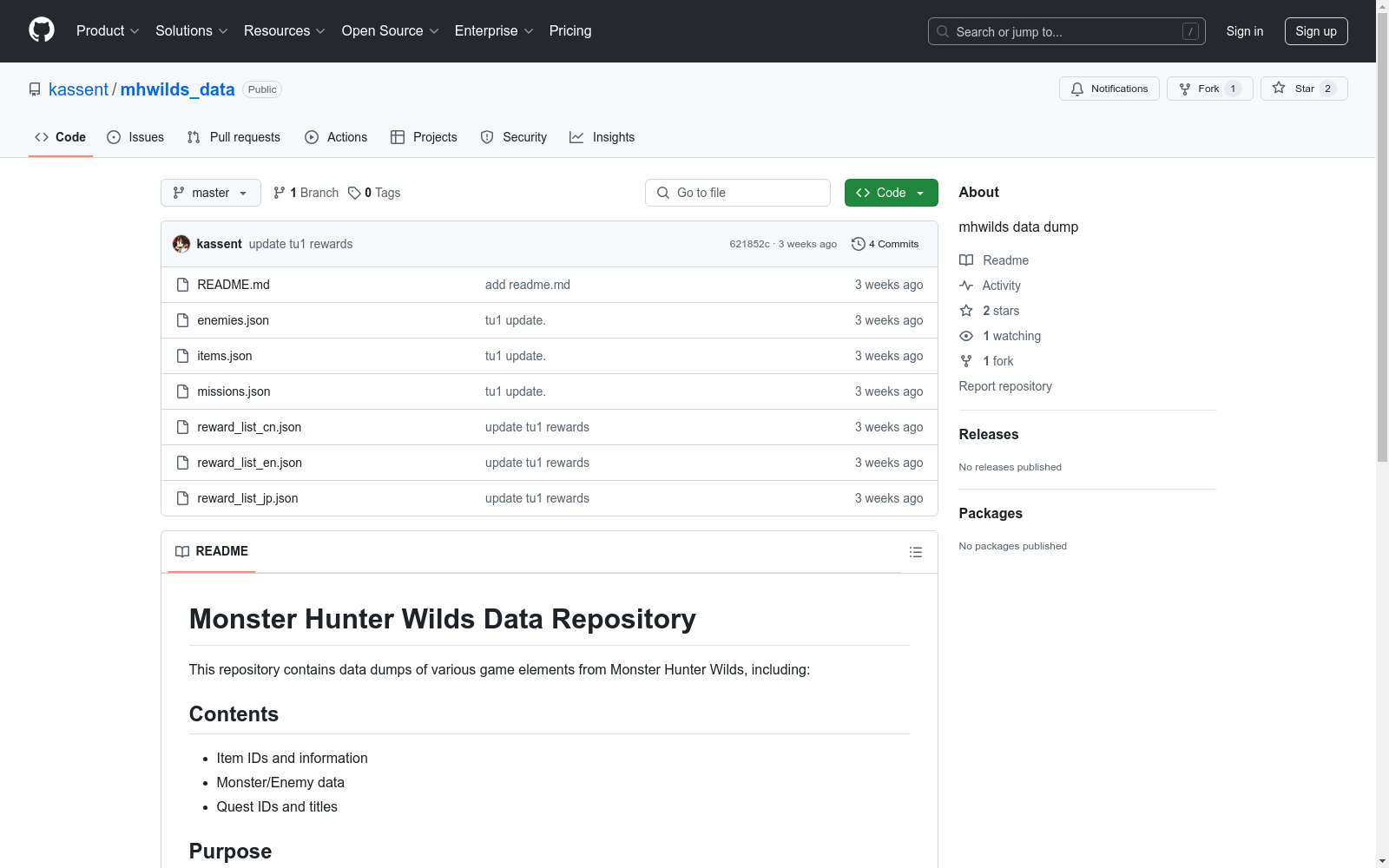This screenshot has height=868, width=1389.
Task: Click the Sign in link
Action: click(x=1244, y=31)
